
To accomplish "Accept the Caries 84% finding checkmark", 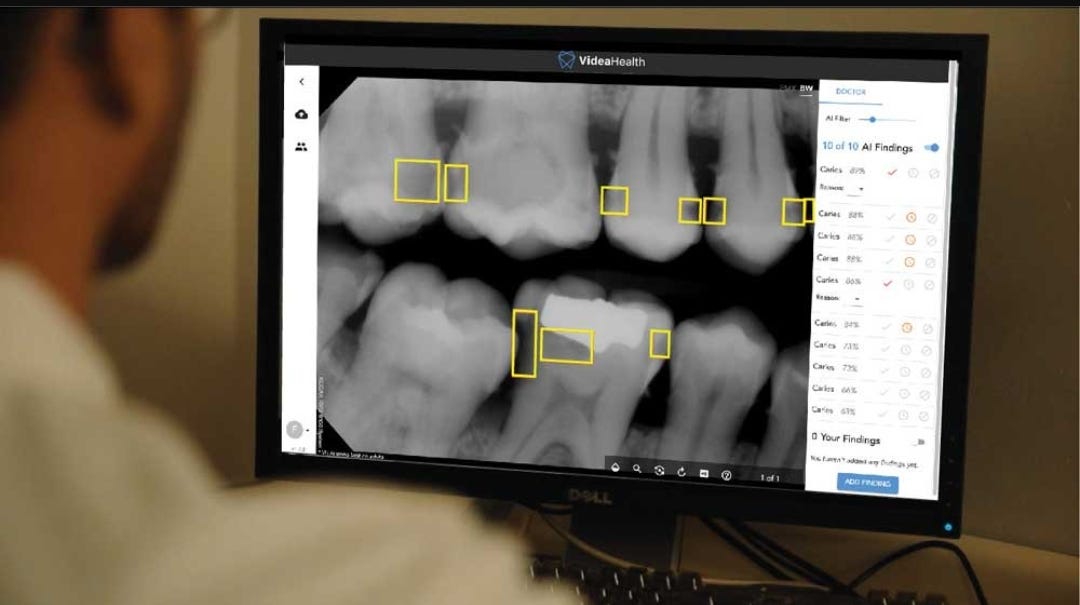I will coord(886,327).
